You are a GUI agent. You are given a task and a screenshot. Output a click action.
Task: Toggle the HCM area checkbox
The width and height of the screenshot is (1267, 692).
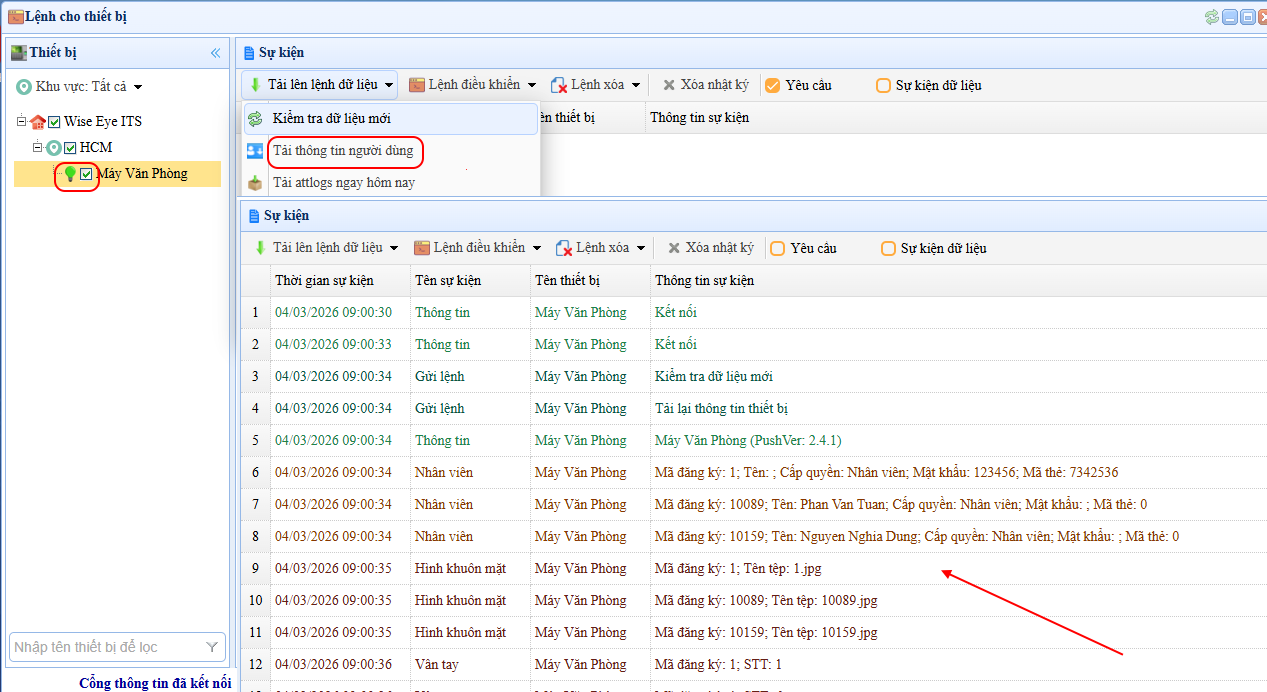click(71, 148)
